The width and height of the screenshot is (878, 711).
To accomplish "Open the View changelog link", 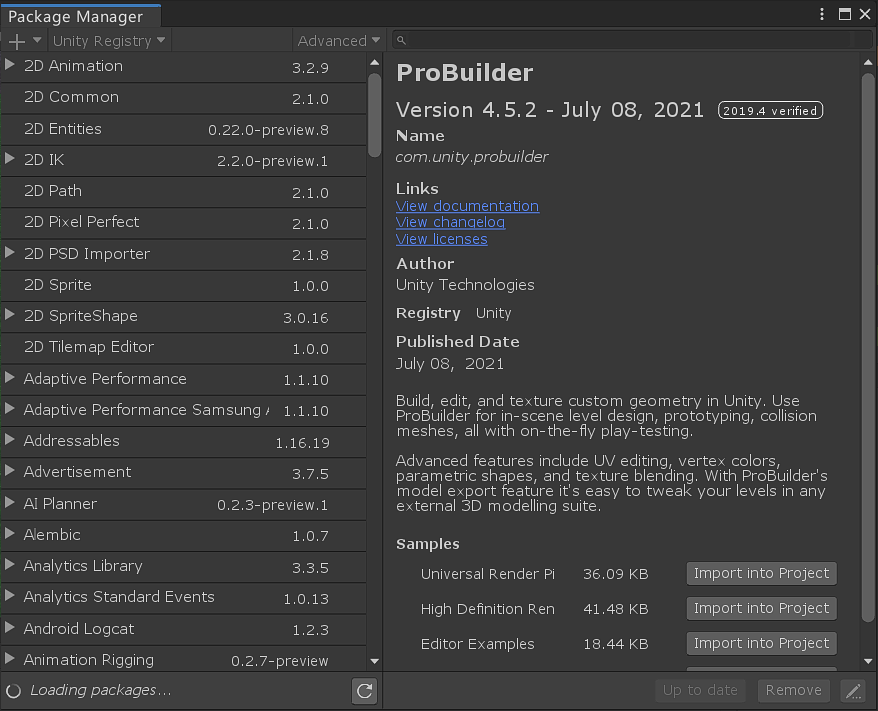I will pos(450,222).
